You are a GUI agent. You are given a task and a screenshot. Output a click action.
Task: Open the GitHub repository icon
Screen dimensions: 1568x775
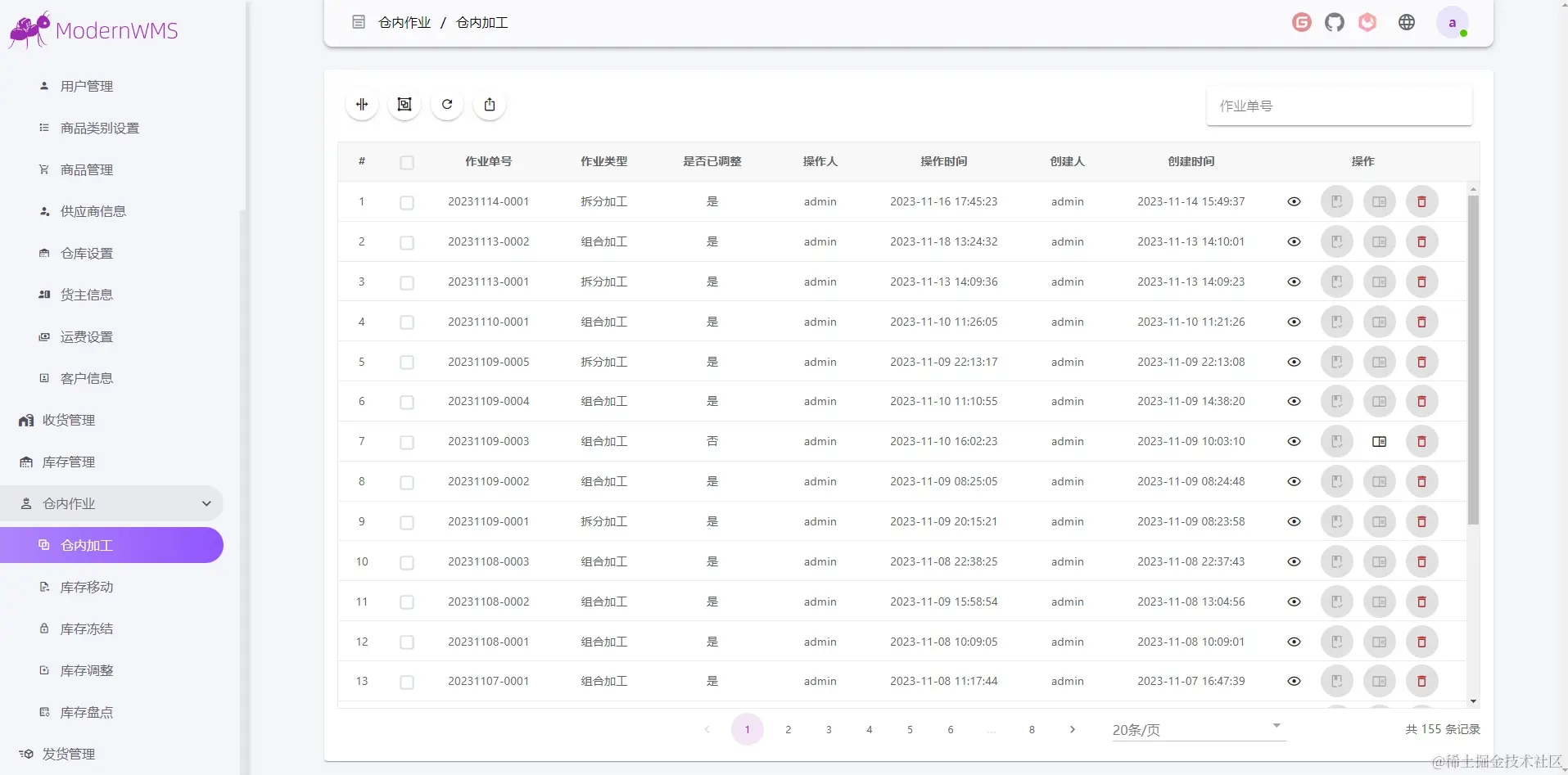click(x=1334, y=22)
